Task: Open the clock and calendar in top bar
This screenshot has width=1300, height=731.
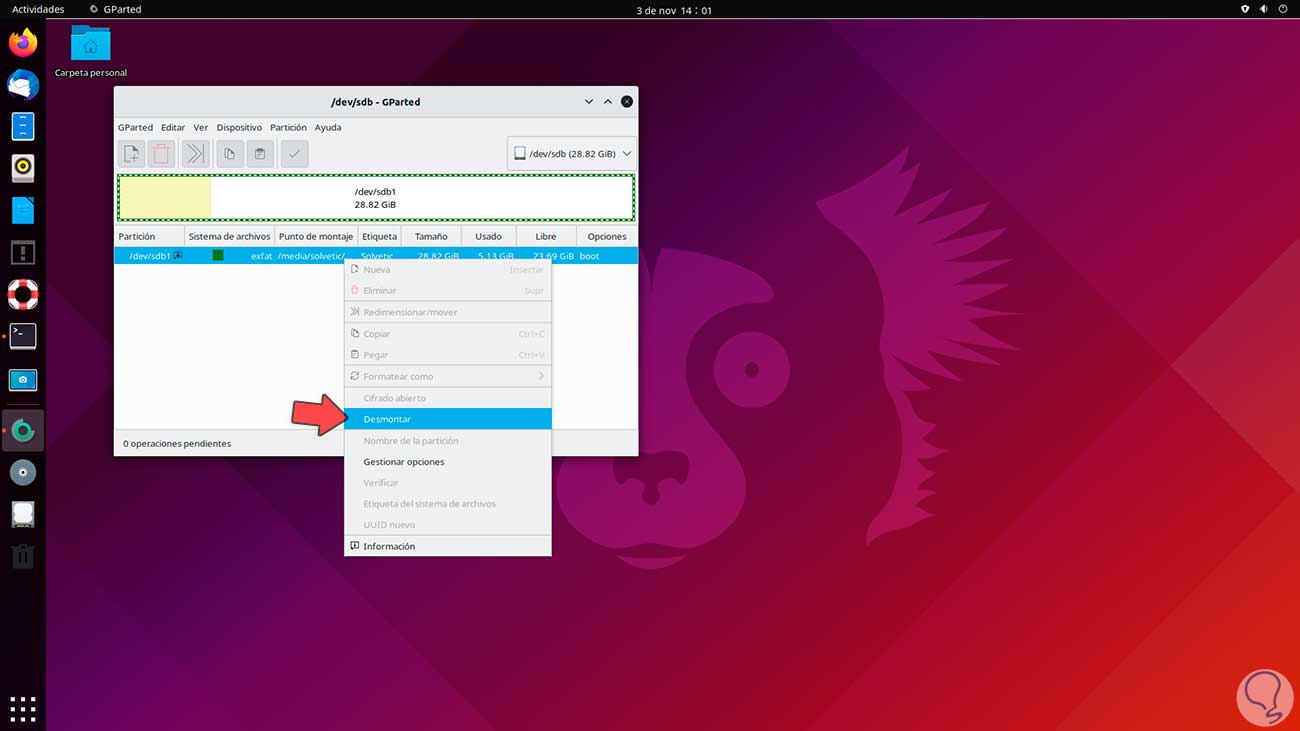Action: point(674,10)
